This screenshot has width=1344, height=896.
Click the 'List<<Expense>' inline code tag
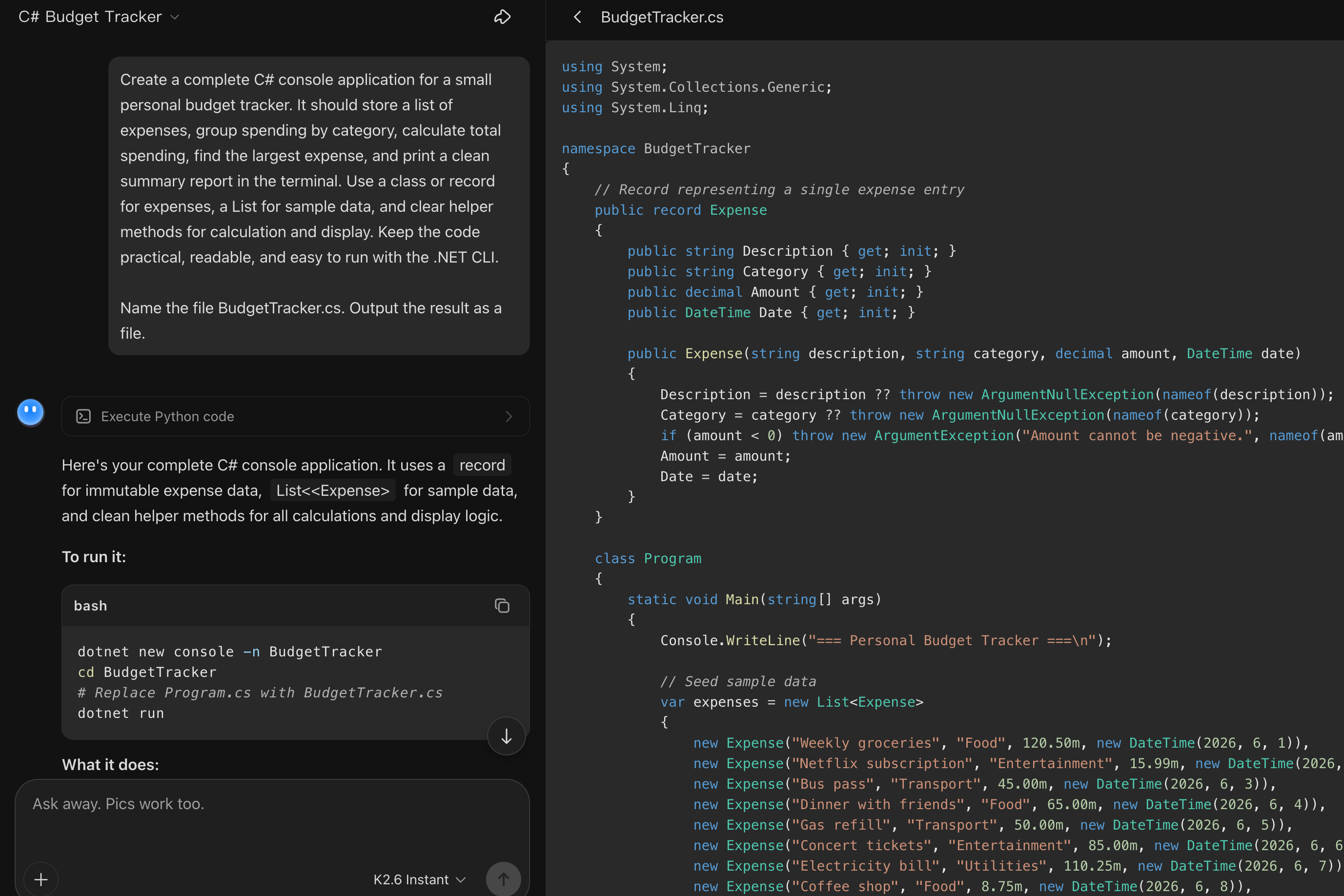332,490
